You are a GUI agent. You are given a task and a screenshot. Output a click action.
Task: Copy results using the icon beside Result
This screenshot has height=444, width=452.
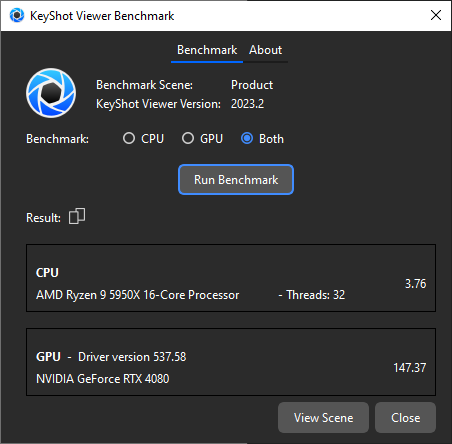77,216
